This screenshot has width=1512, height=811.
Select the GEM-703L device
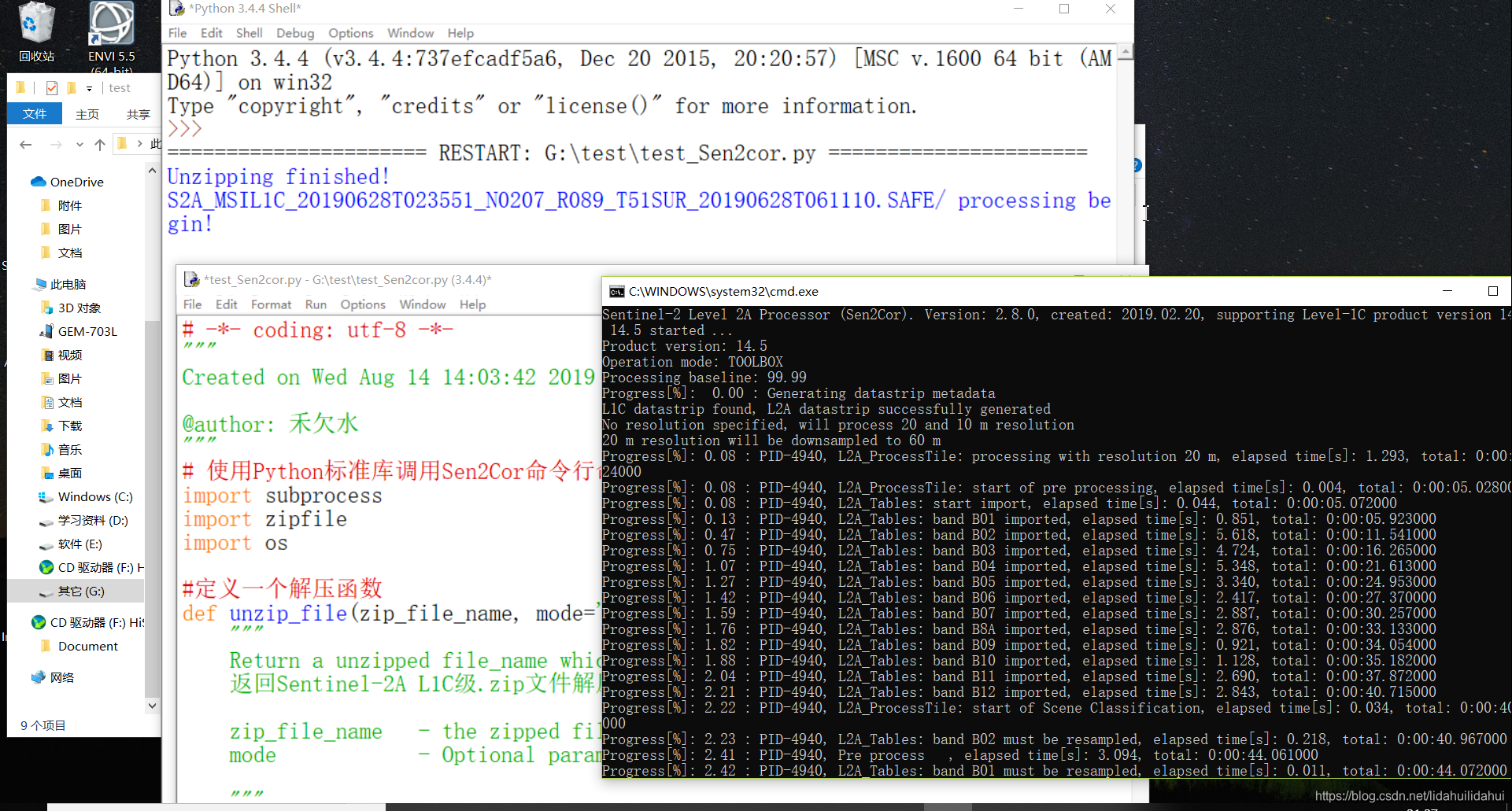pos(79,331)
